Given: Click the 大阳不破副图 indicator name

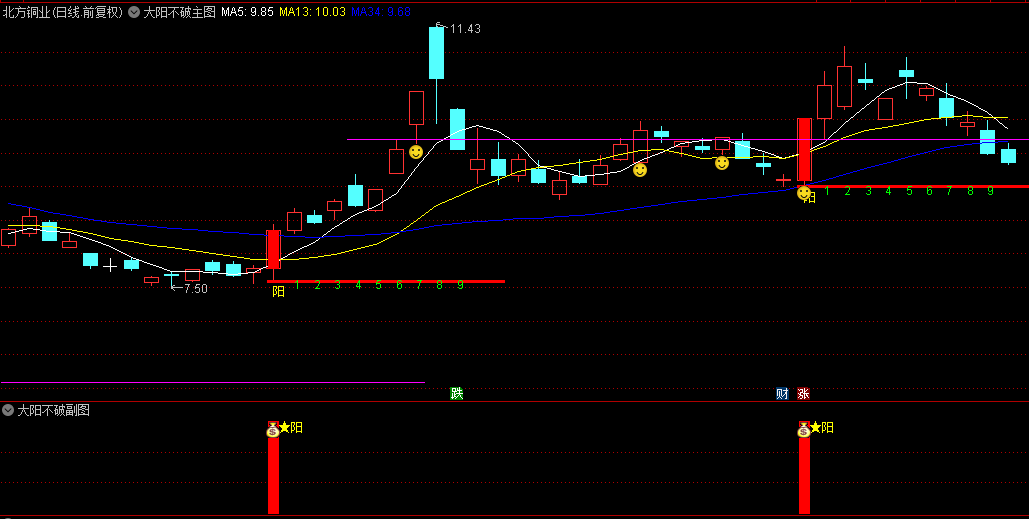Looking at the screenshot, I should [54, 410].
